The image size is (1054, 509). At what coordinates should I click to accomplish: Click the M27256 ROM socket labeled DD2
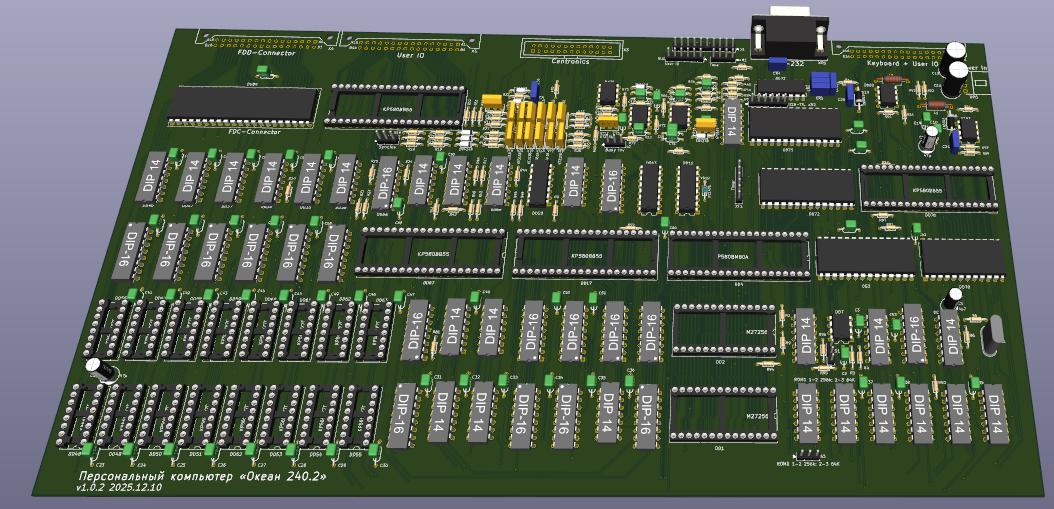point(725,330)
